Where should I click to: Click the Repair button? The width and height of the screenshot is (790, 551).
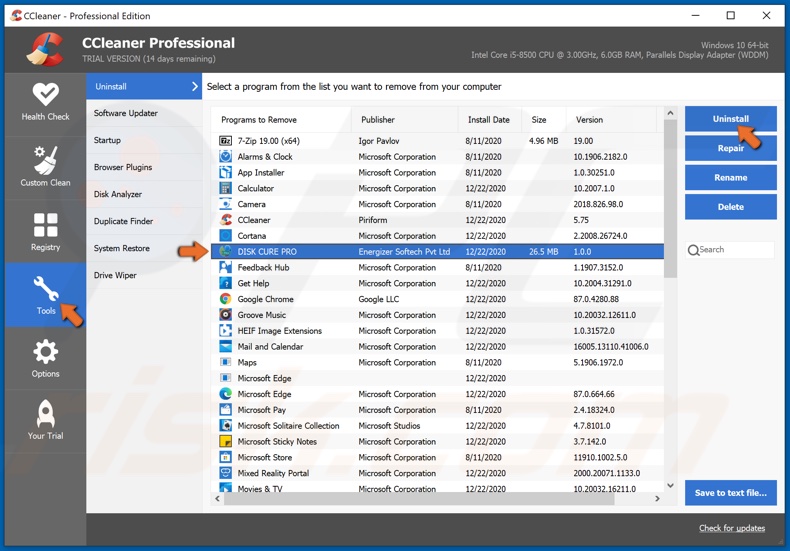(731, 148)
